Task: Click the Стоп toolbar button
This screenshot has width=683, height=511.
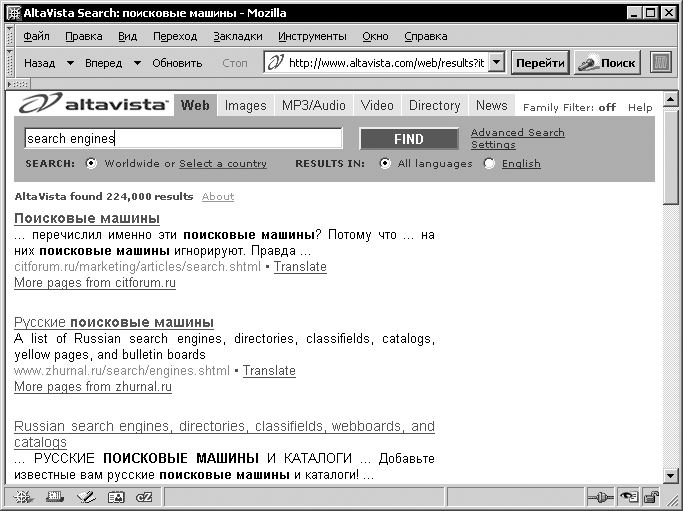Action: (x=235, y=64)
